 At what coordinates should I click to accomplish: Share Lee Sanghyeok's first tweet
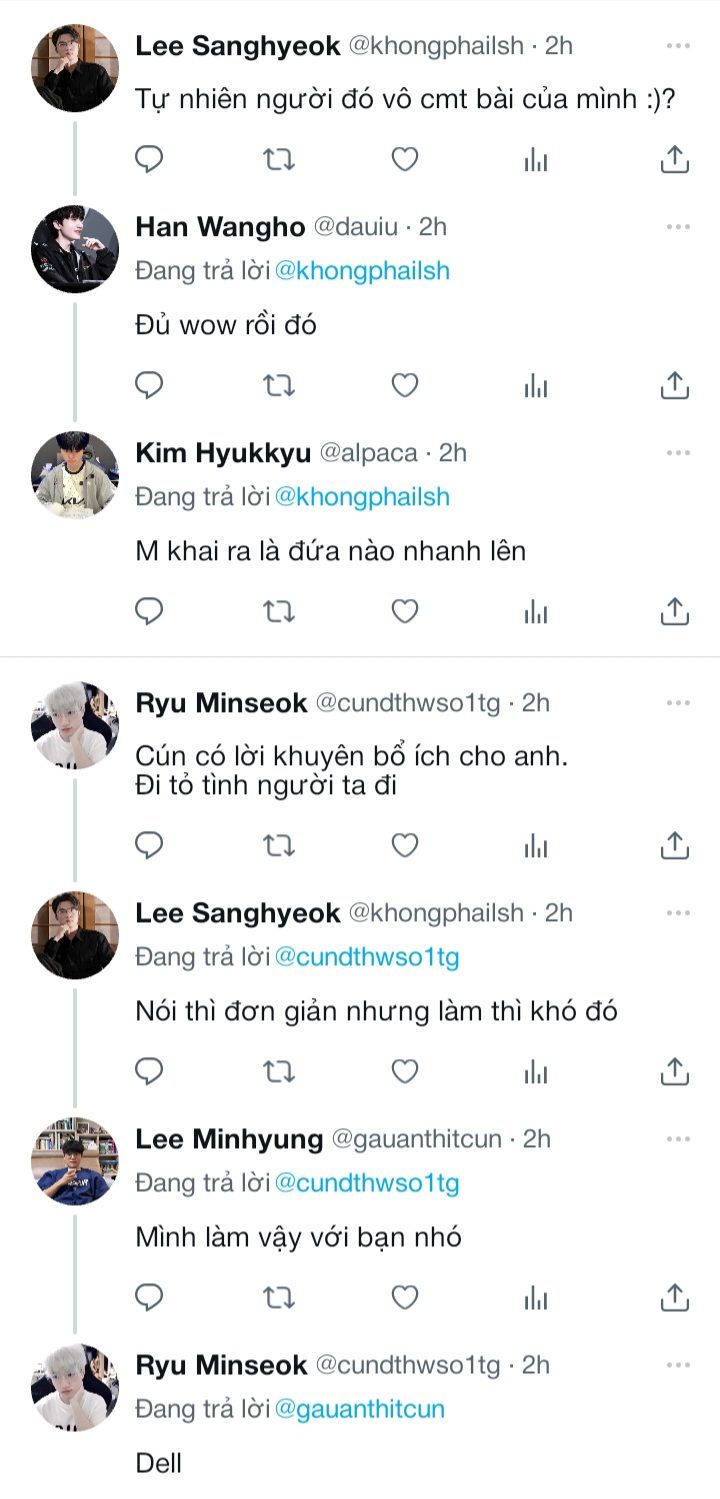point(675,159)
